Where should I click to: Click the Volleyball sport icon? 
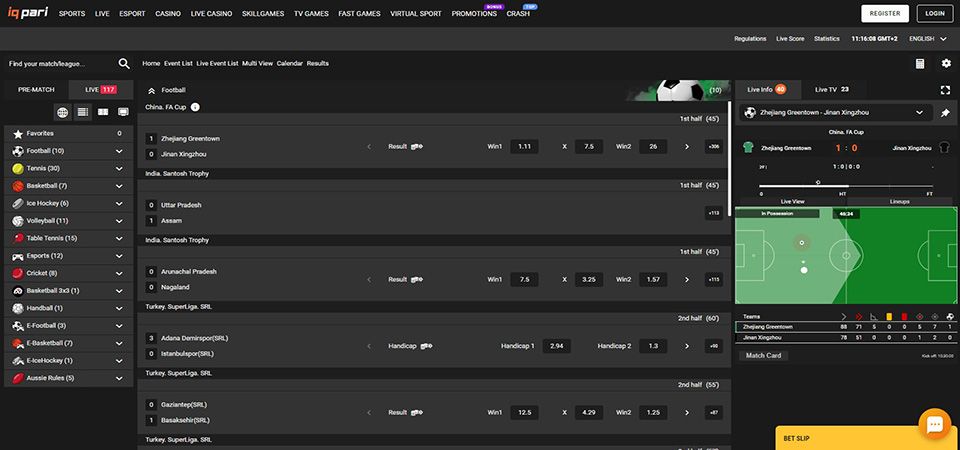(x=18, y=221)
